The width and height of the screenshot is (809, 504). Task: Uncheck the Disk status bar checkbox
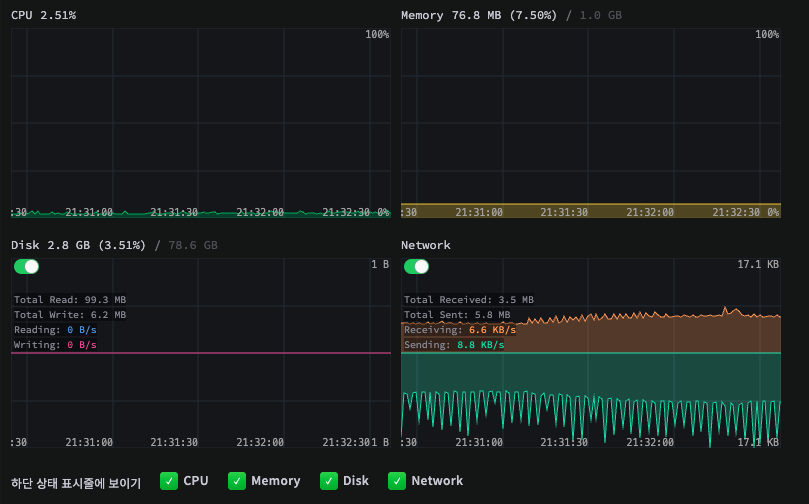pos(329,481)
